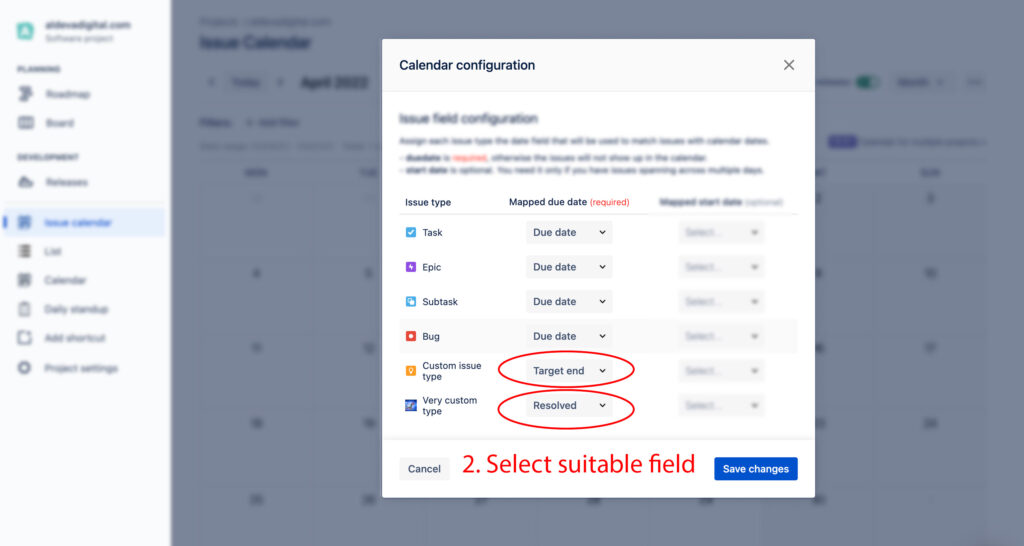Click the Releases sidebar icon

(x=25, y=182)
